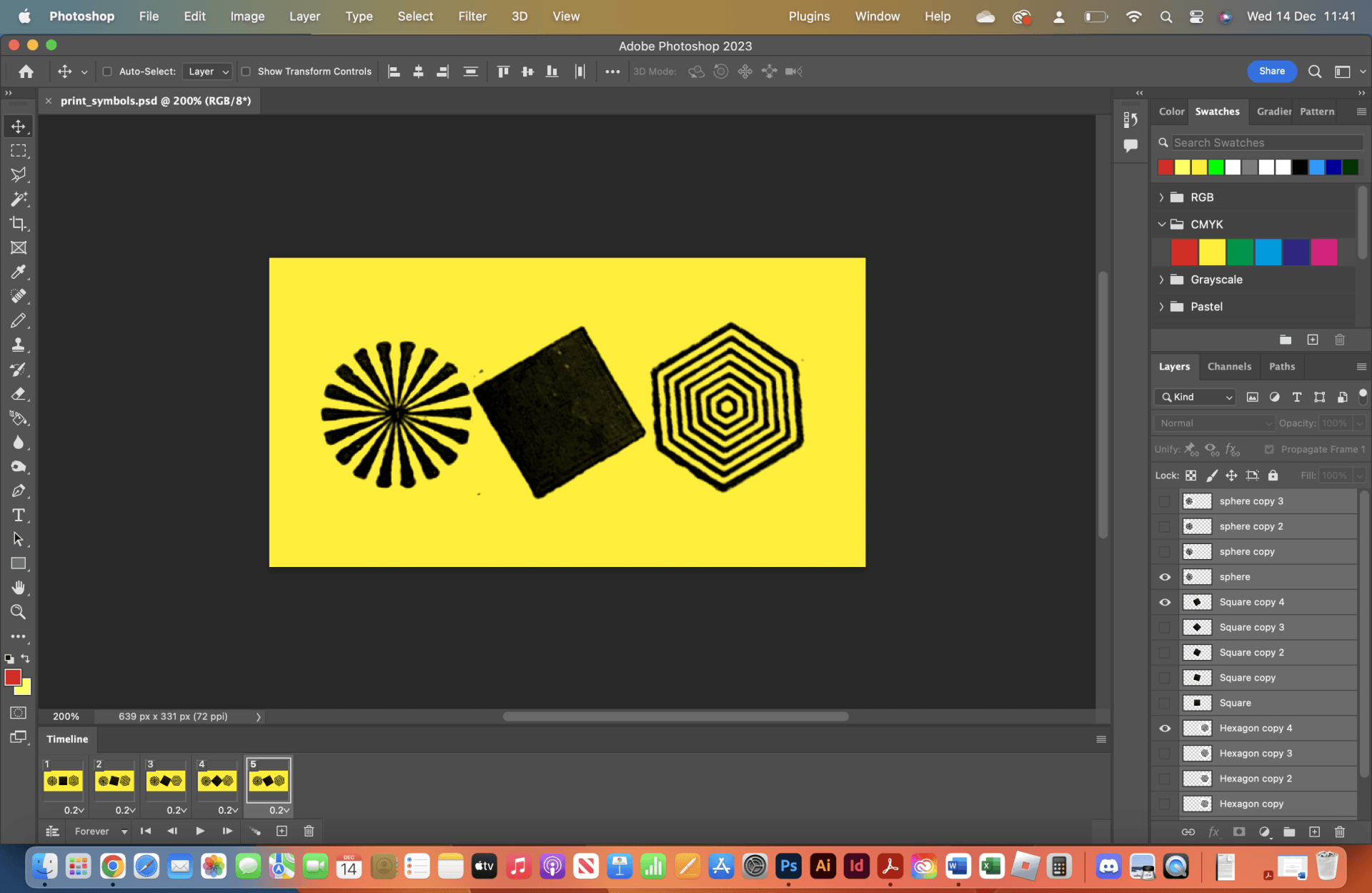
Task: Select frame 3 in the Timeline
Action: 165,781
